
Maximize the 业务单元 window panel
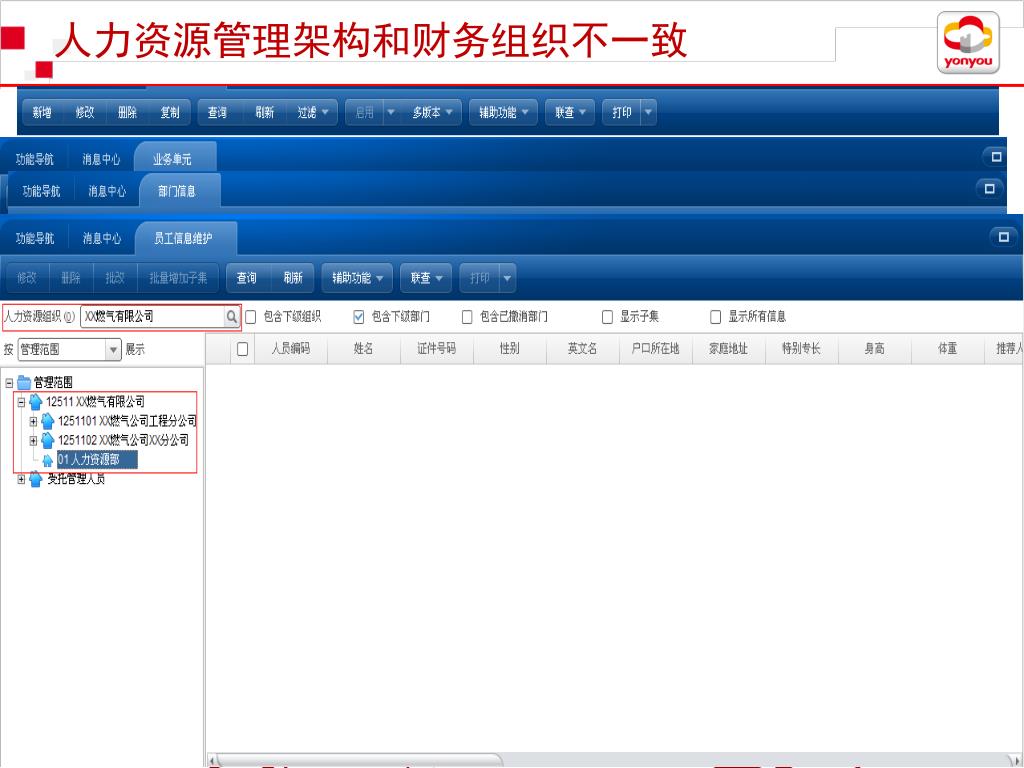996,157
